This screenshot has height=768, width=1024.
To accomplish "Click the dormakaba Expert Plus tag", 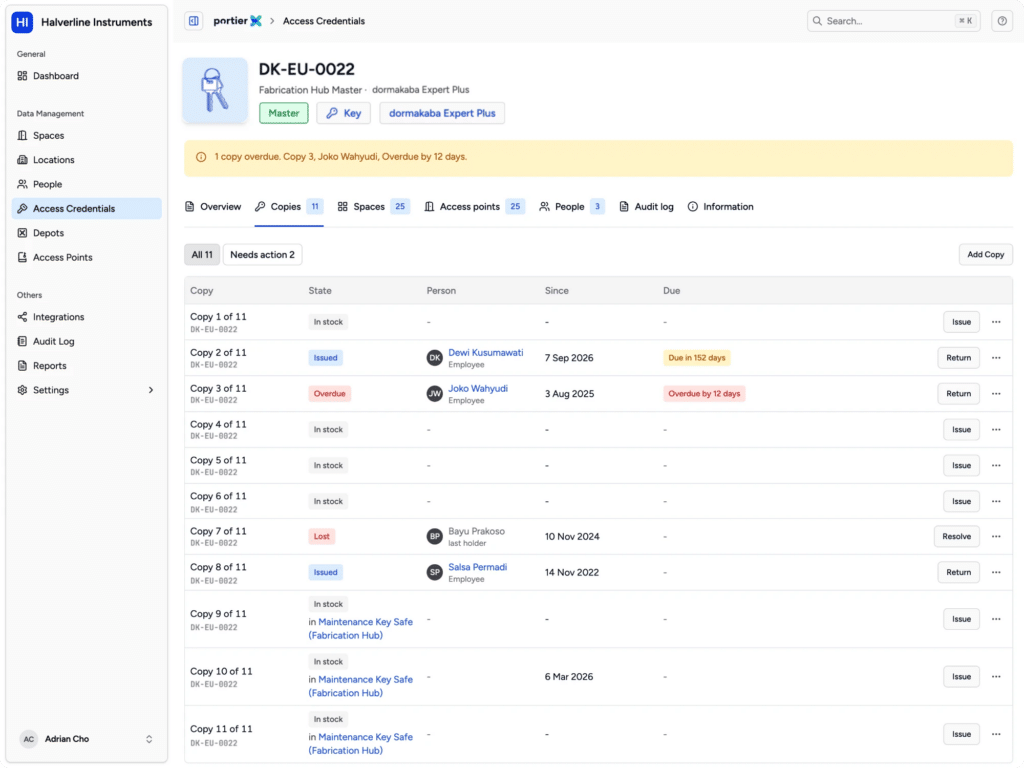I will 442,113.
